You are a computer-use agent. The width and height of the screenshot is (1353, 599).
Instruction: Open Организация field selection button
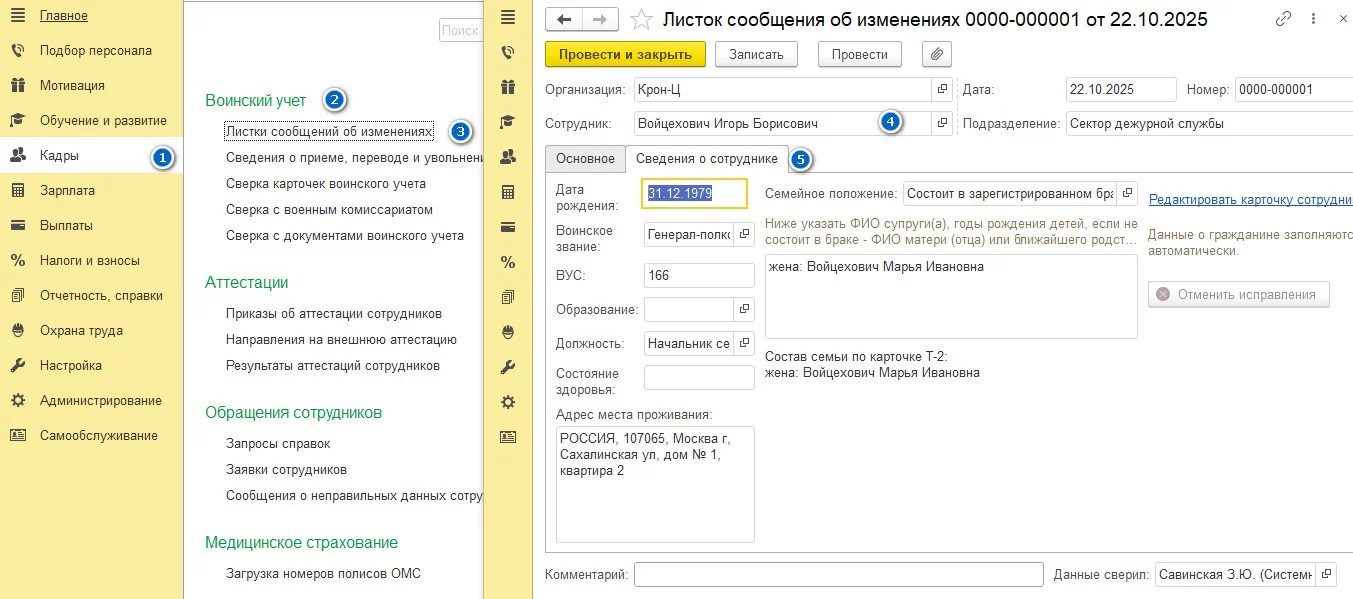(942, 89)
